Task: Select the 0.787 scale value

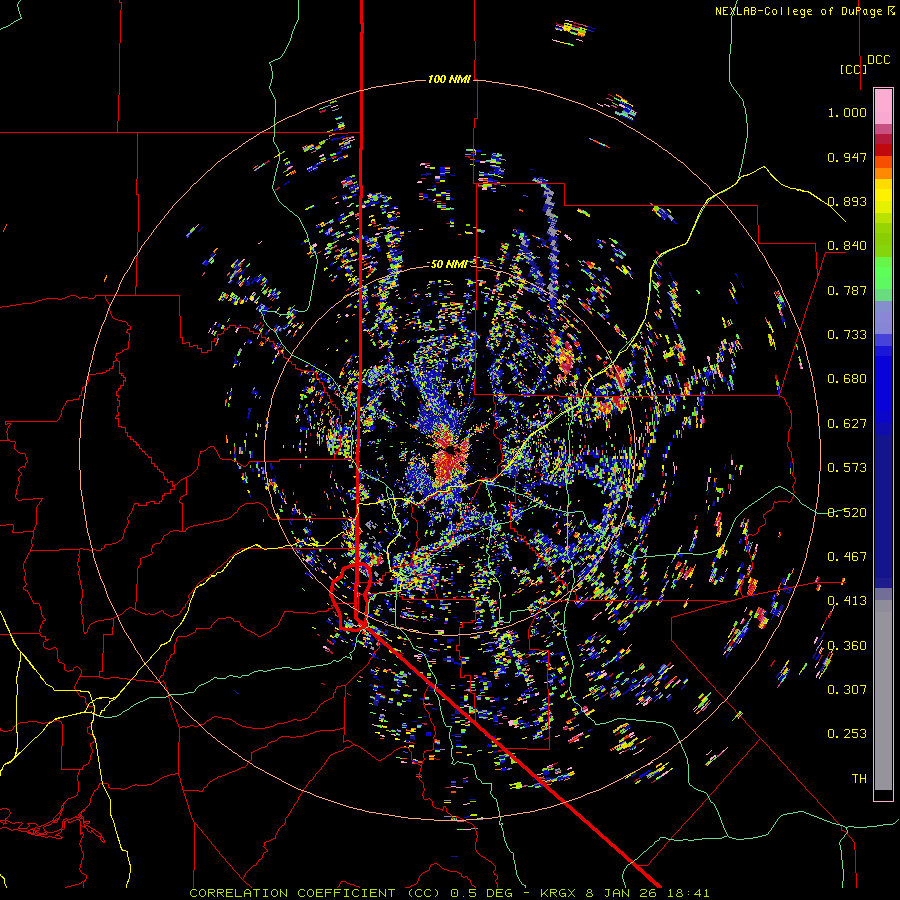Action: [x=847, y=290]
